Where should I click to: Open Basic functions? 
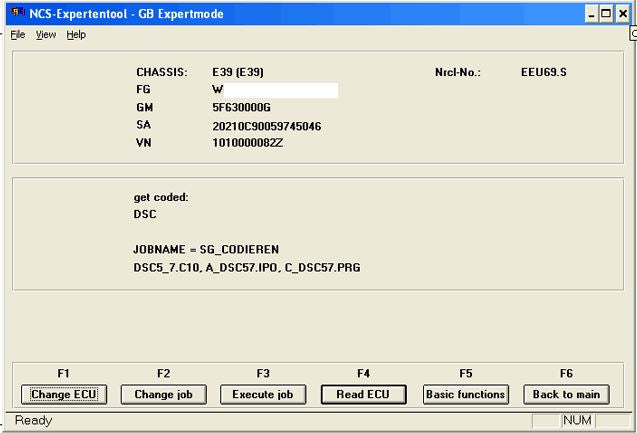(x=466, y=394)
